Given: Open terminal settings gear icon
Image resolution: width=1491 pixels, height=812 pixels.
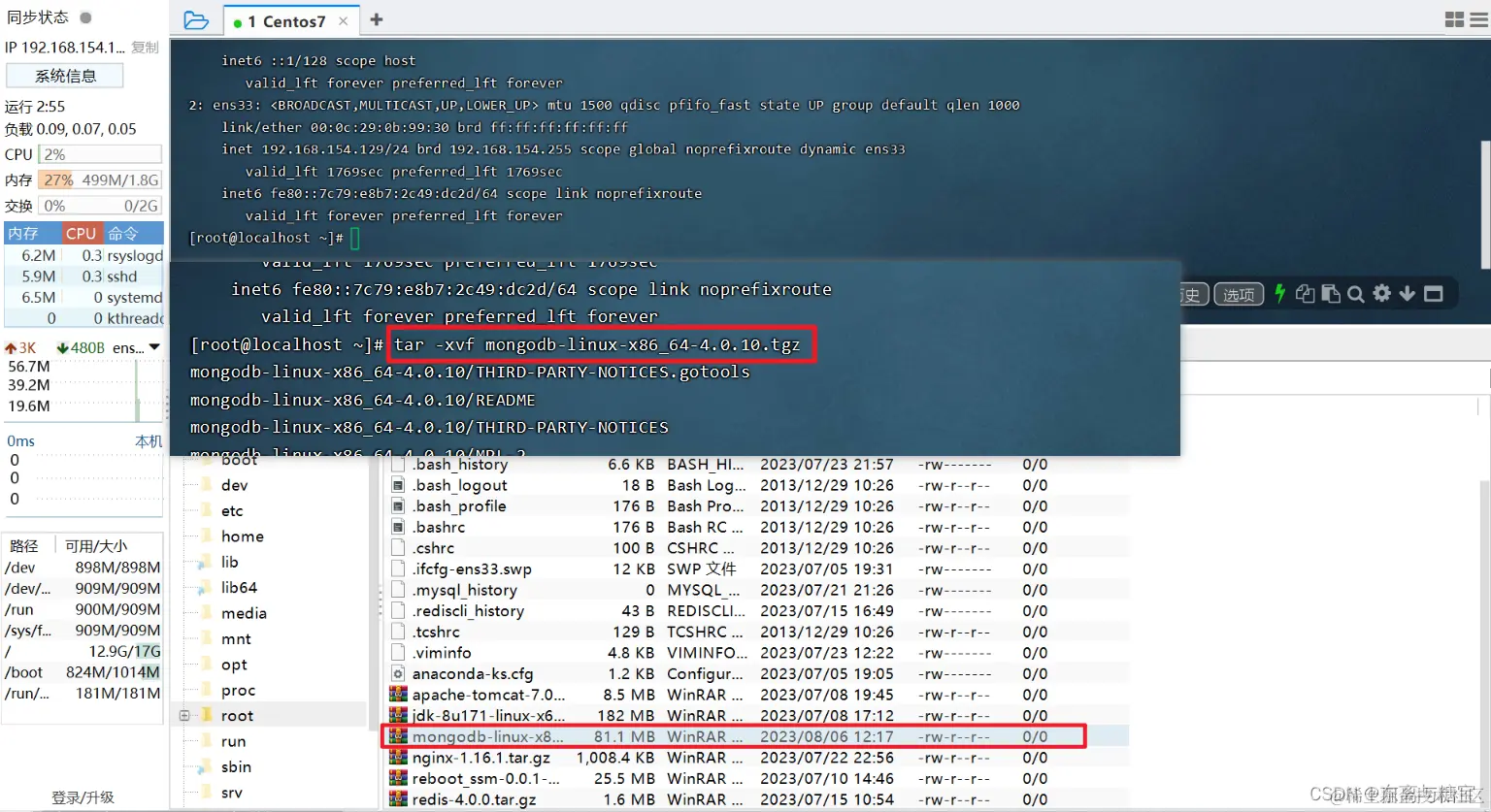Looking at the screenshot, I should [1382, 293].
